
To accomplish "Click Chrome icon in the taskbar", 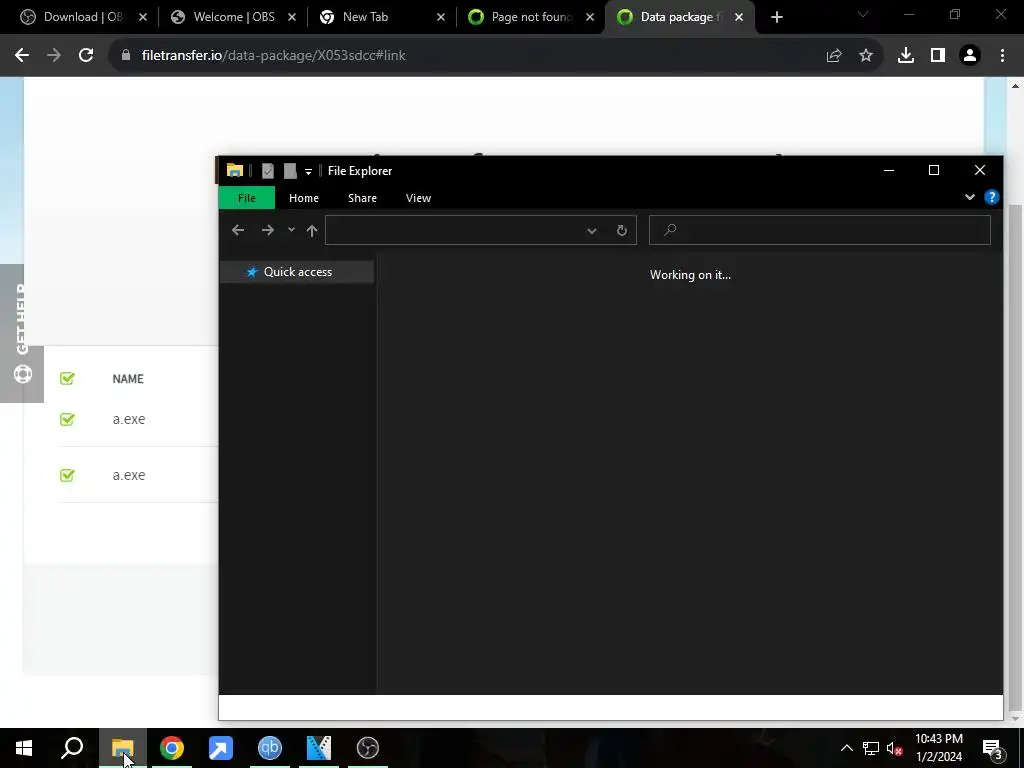I will pyautogui.click(x=172, y=748).
